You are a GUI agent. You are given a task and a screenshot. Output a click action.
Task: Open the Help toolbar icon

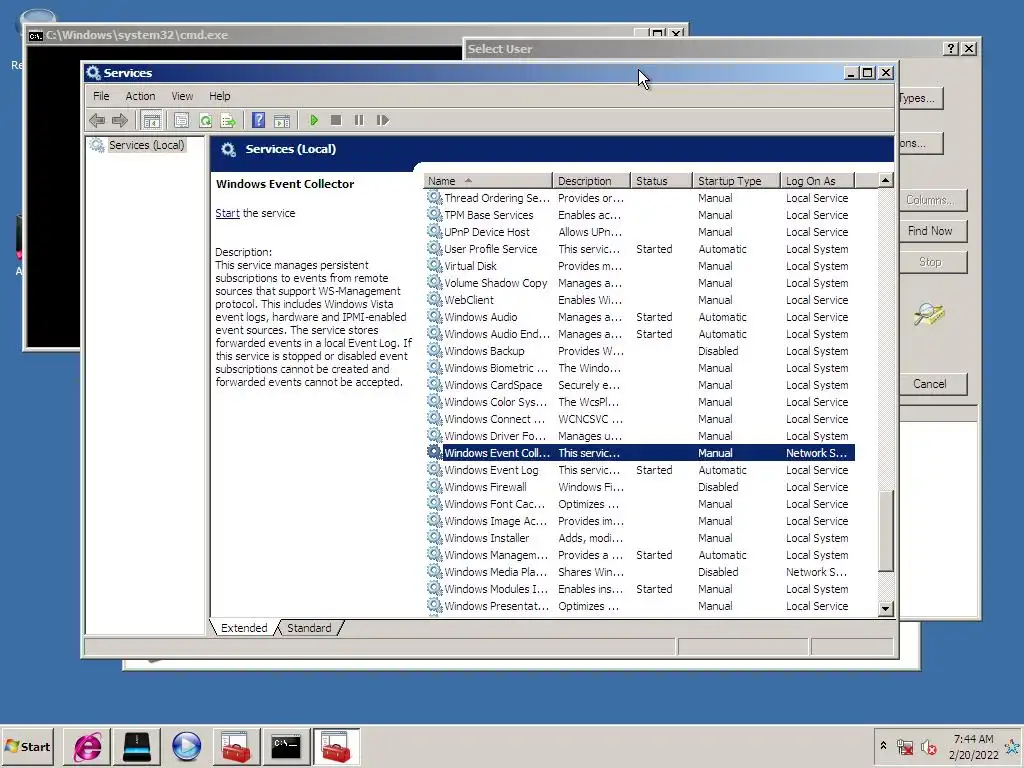pyautogui.click(x=259, y=120)
